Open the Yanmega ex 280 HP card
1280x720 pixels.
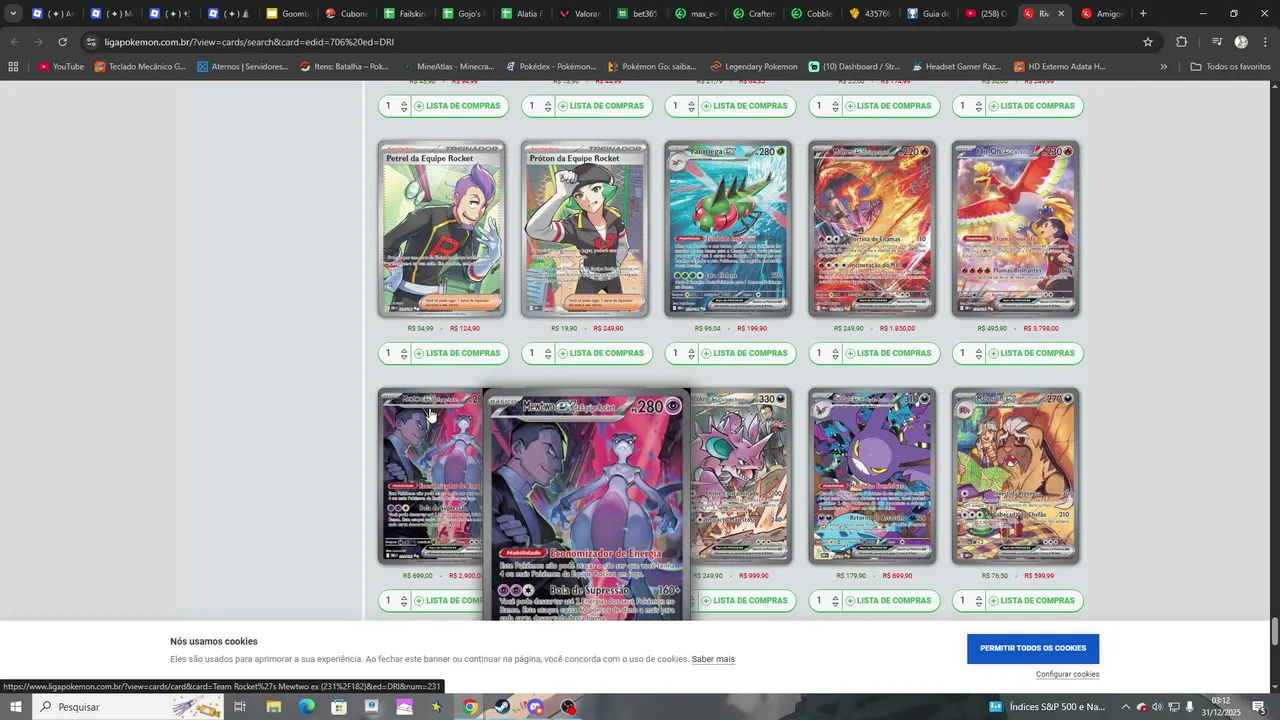(x=729, y=229)
